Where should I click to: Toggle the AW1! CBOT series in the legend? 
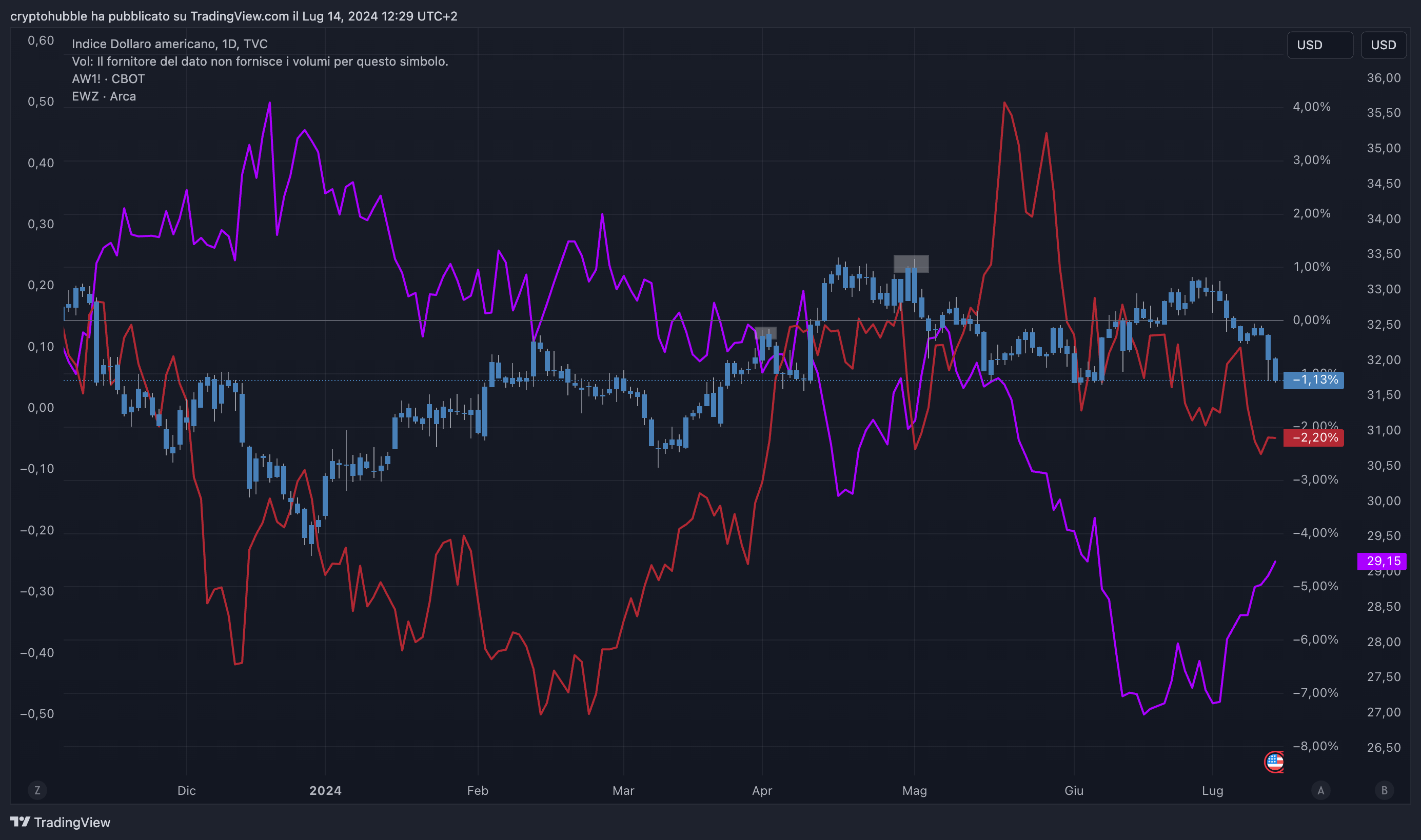click(x=108, y=78)
